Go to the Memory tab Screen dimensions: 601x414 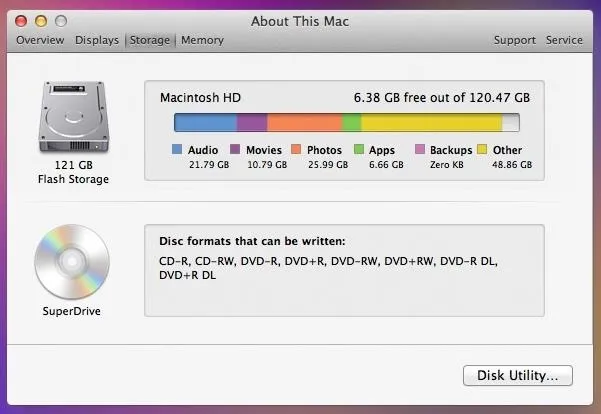tap(202, 40)
